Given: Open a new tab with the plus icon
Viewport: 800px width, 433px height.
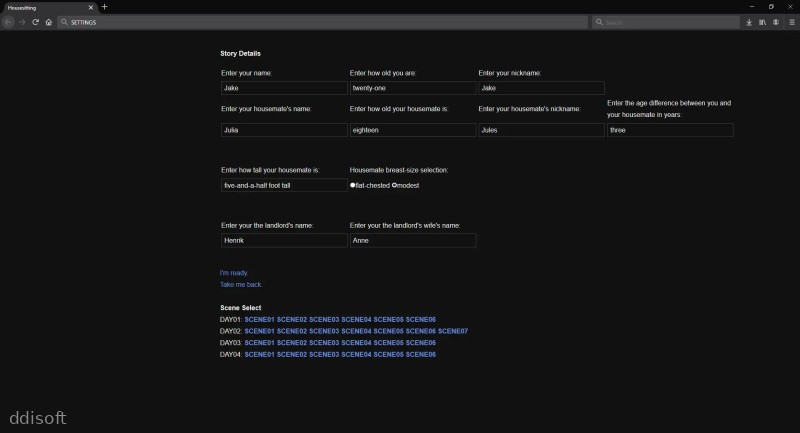Looking at the screenshot, I should (x=105, y=7).
